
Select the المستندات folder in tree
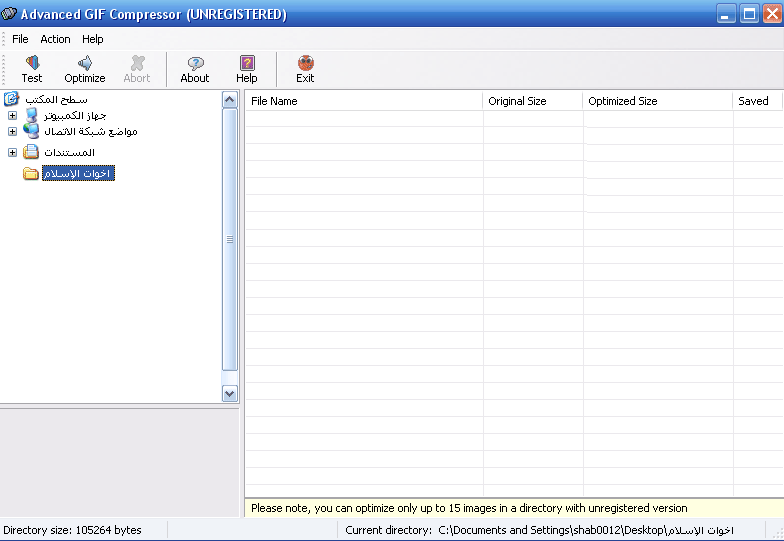69,152
